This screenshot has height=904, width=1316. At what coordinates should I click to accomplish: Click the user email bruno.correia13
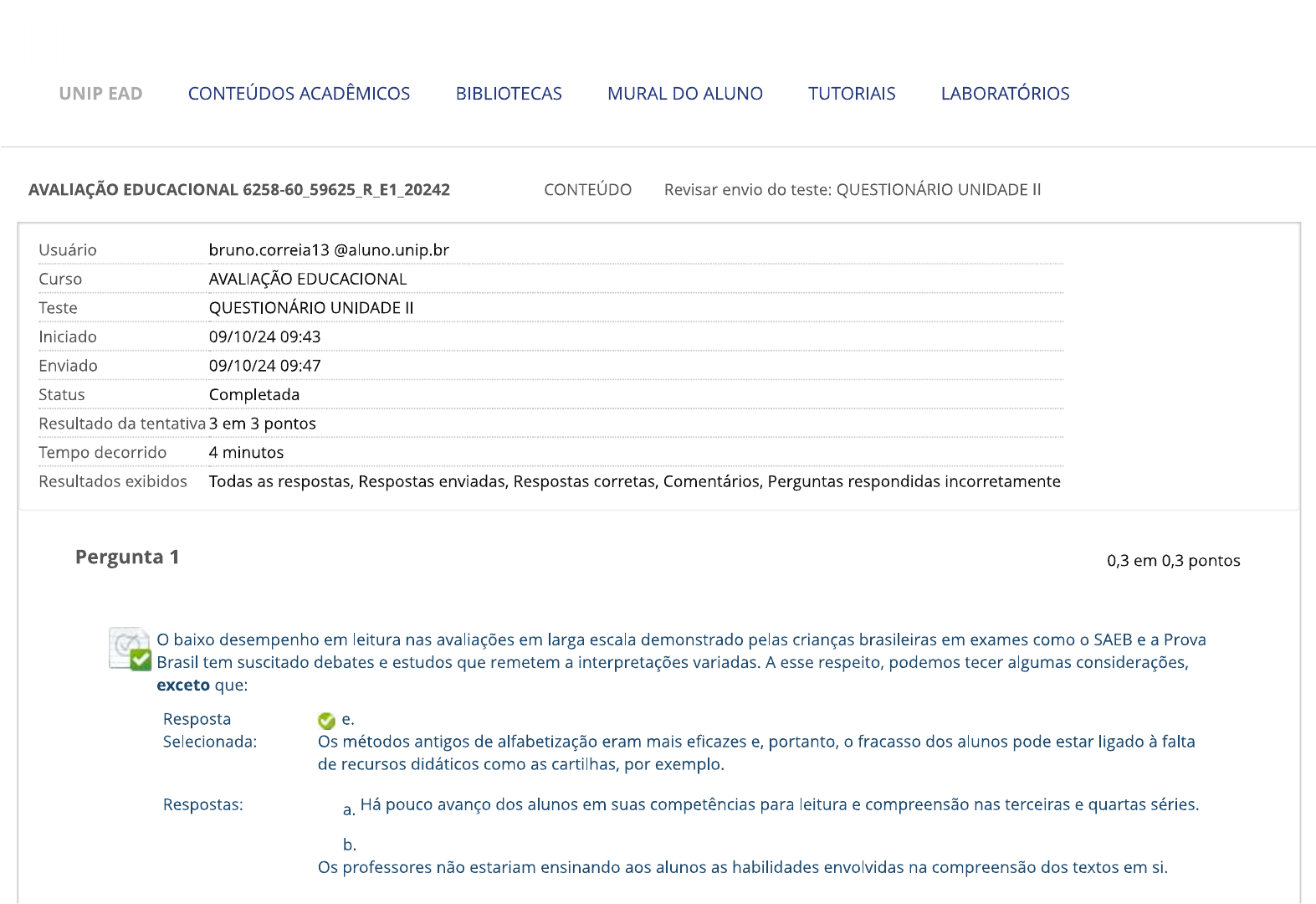(329, 250)
